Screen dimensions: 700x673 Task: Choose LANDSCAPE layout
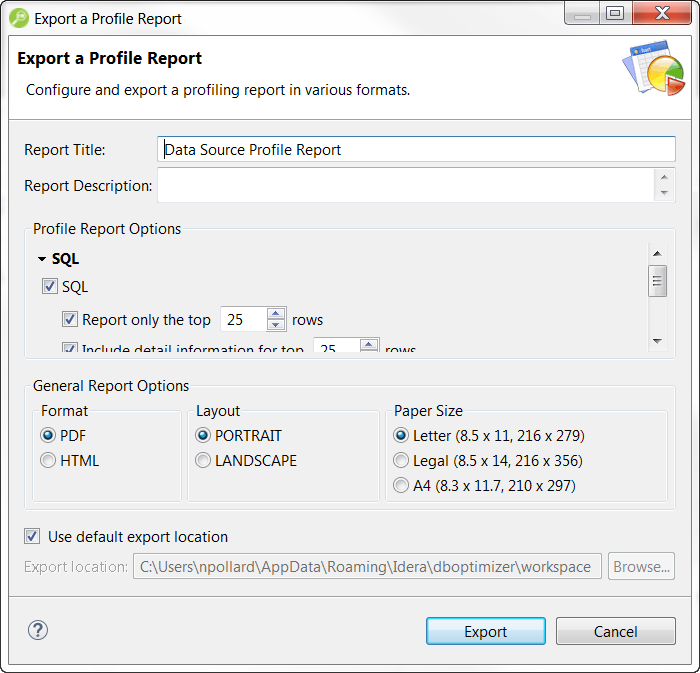(x=204, y=461)
